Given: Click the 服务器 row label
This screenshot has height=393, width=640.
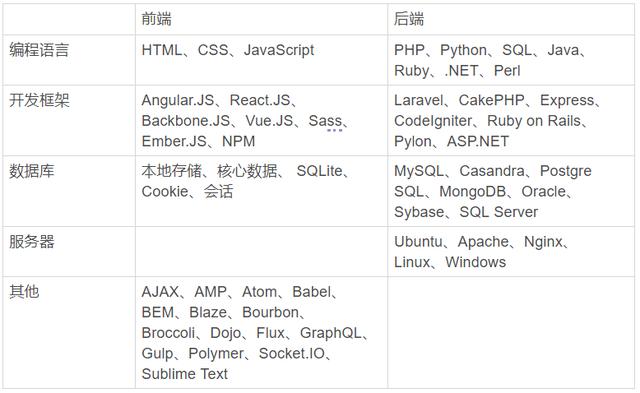Looking at the screenshot, I should point(32,242).
